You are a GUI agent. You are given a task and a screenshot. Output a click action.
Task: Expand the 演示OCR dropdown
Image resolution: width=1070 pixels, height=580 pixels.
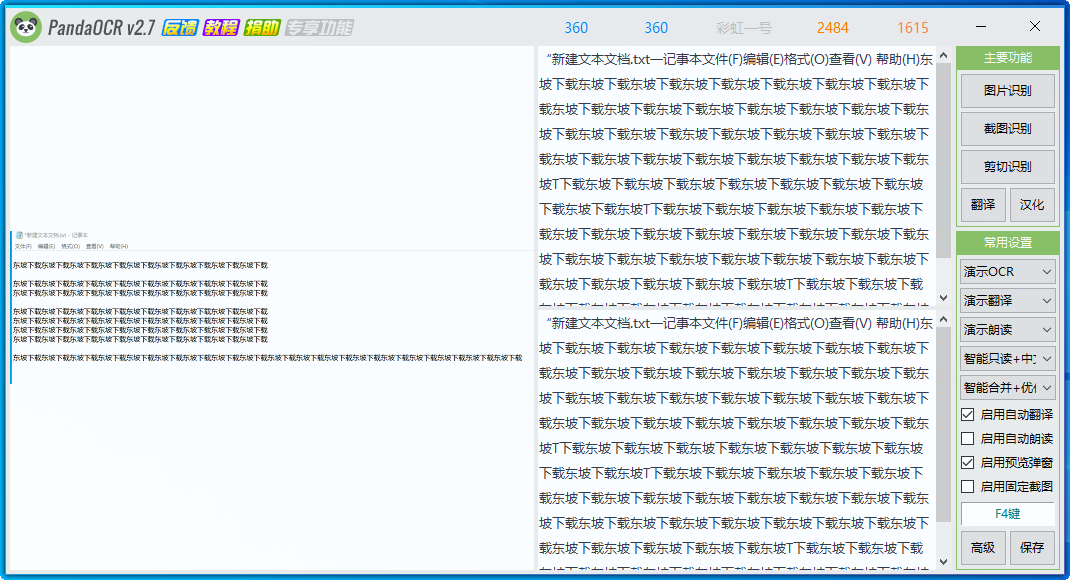pyautogui.click(x=1007, y=272)
